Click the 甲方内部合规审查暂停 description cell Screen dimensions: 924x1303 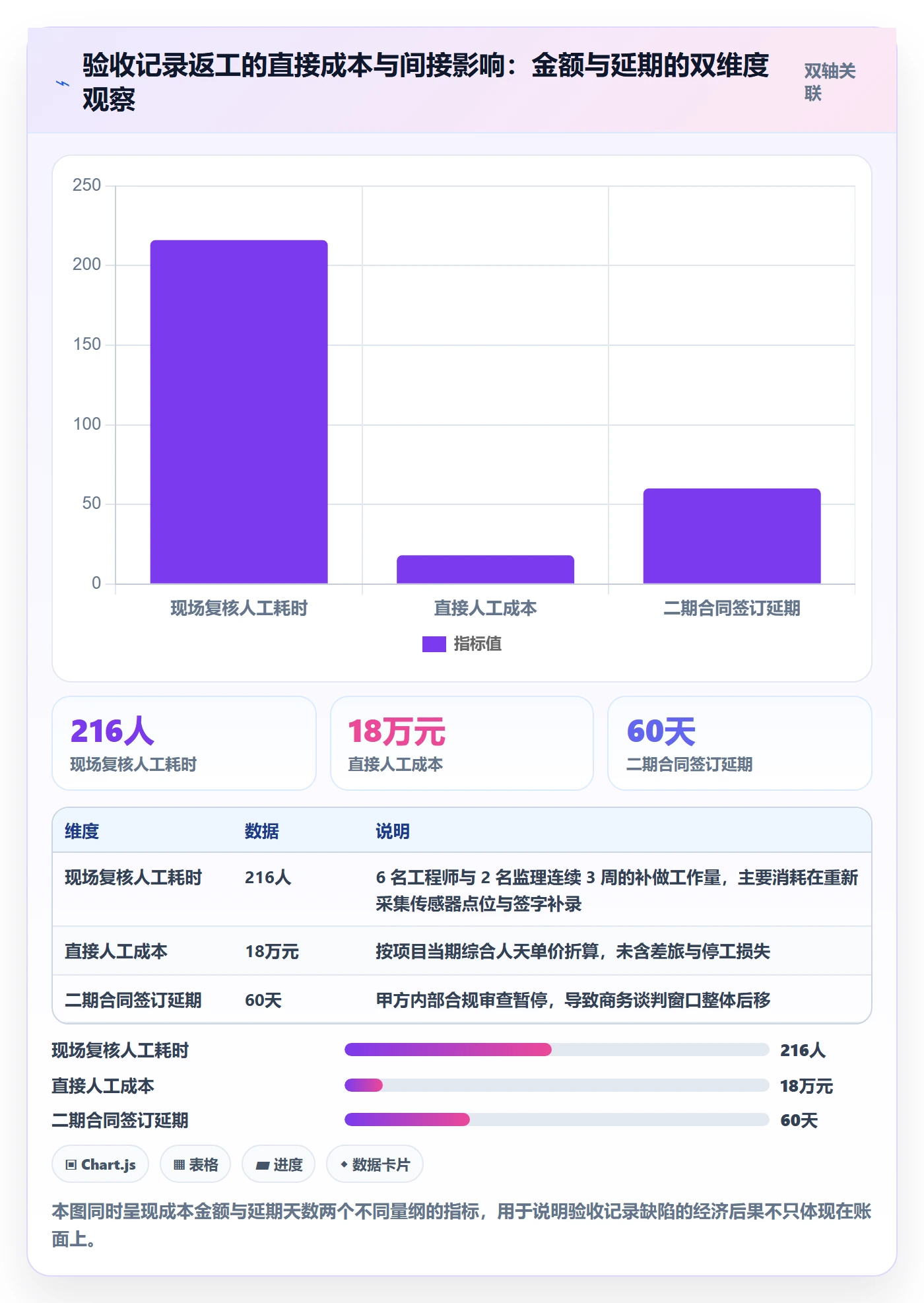click(573, 1000)
